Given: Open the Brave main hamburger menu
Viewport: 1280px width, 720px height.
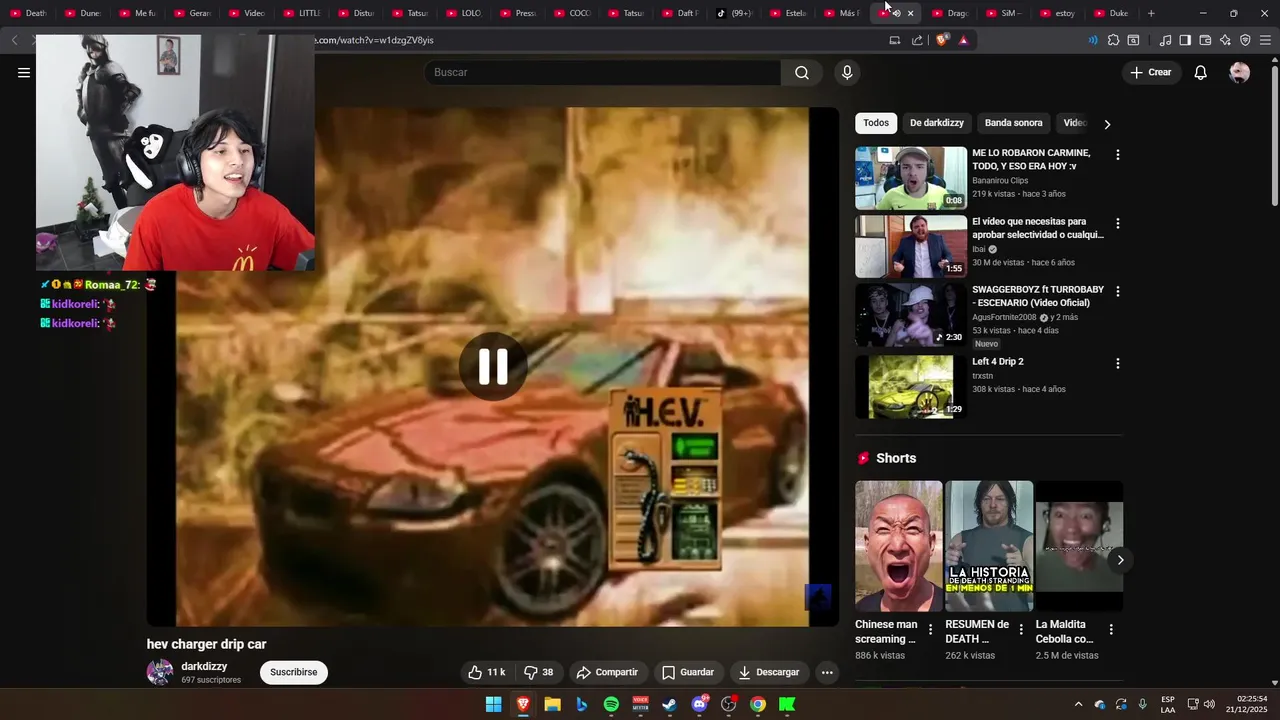Looking at the screenshot, I should [x=1266, y=40].
